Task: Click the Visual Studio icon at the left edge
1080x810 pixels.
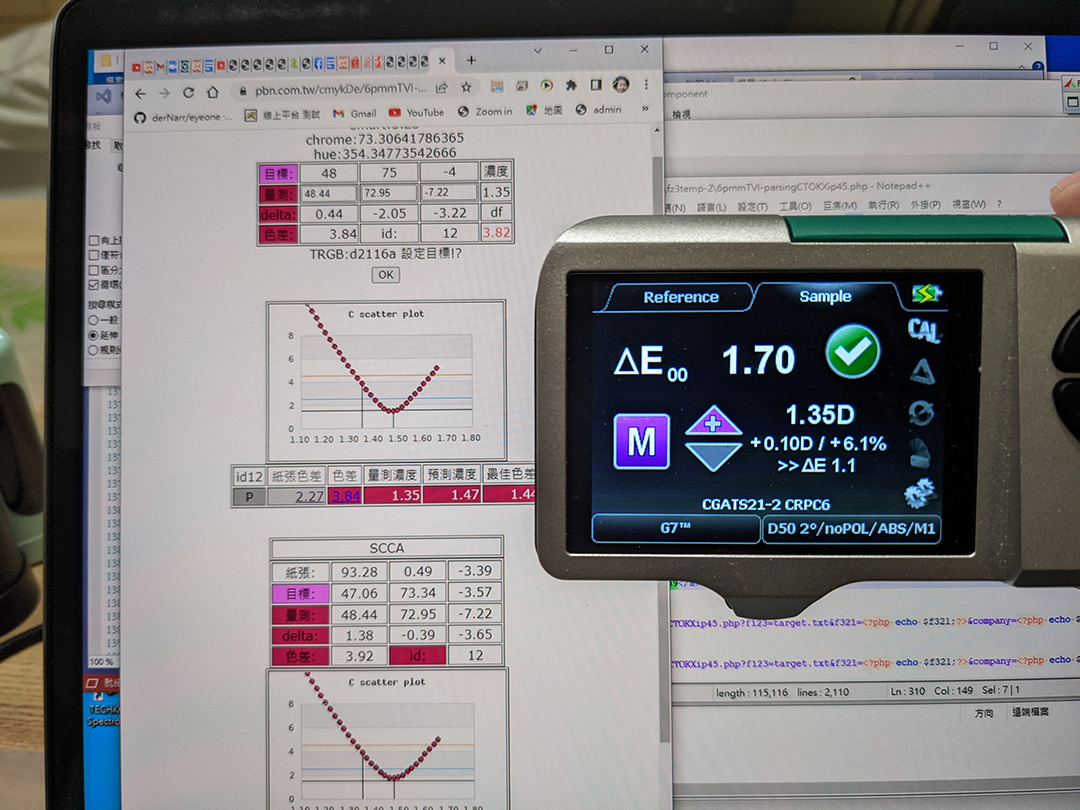Action: click(x=103, y=96)
